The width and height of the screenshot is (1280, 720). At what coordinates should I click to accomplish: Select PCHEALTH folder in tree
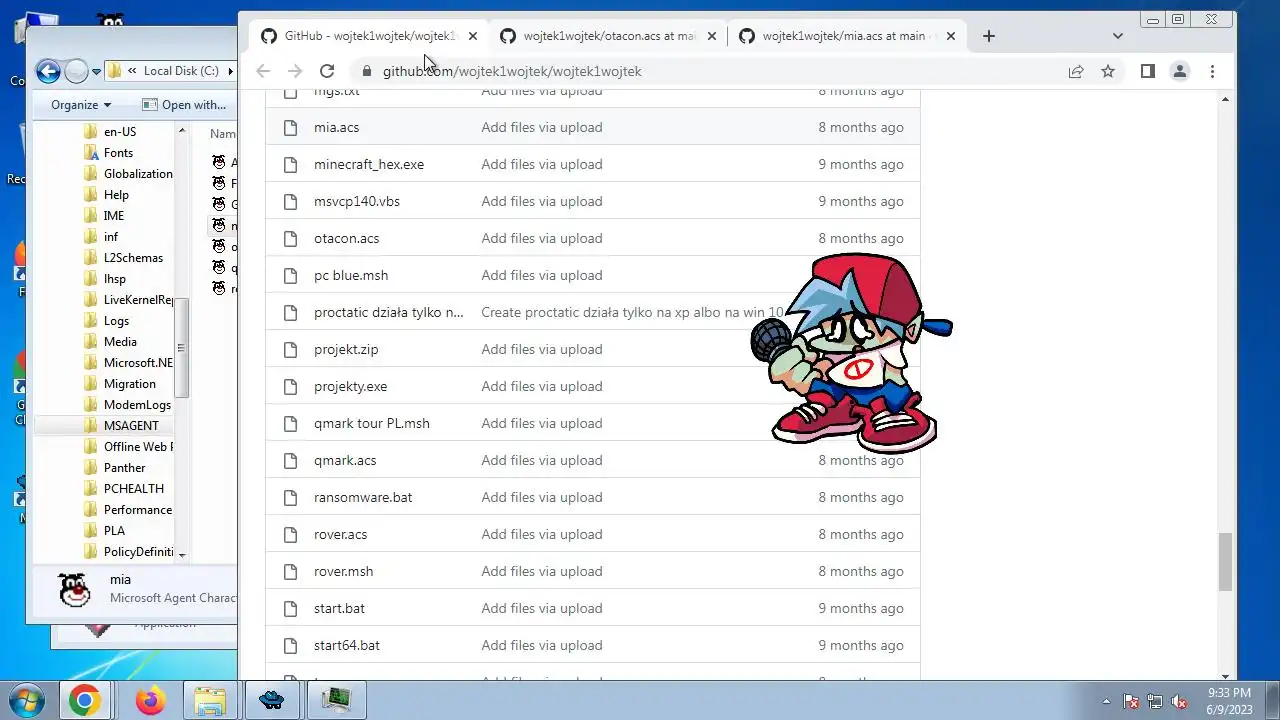pyautogui.click(x=134, y=488)
